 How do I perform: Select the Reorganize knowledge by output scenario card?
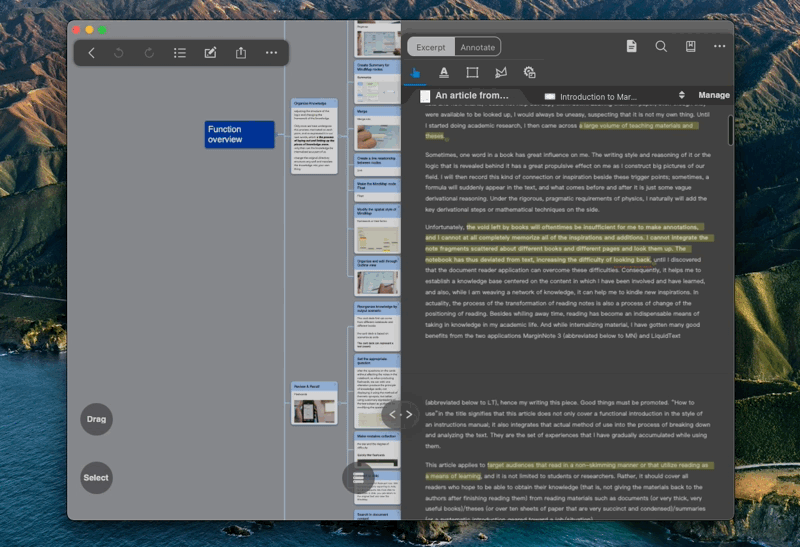[x=378, y=326]
